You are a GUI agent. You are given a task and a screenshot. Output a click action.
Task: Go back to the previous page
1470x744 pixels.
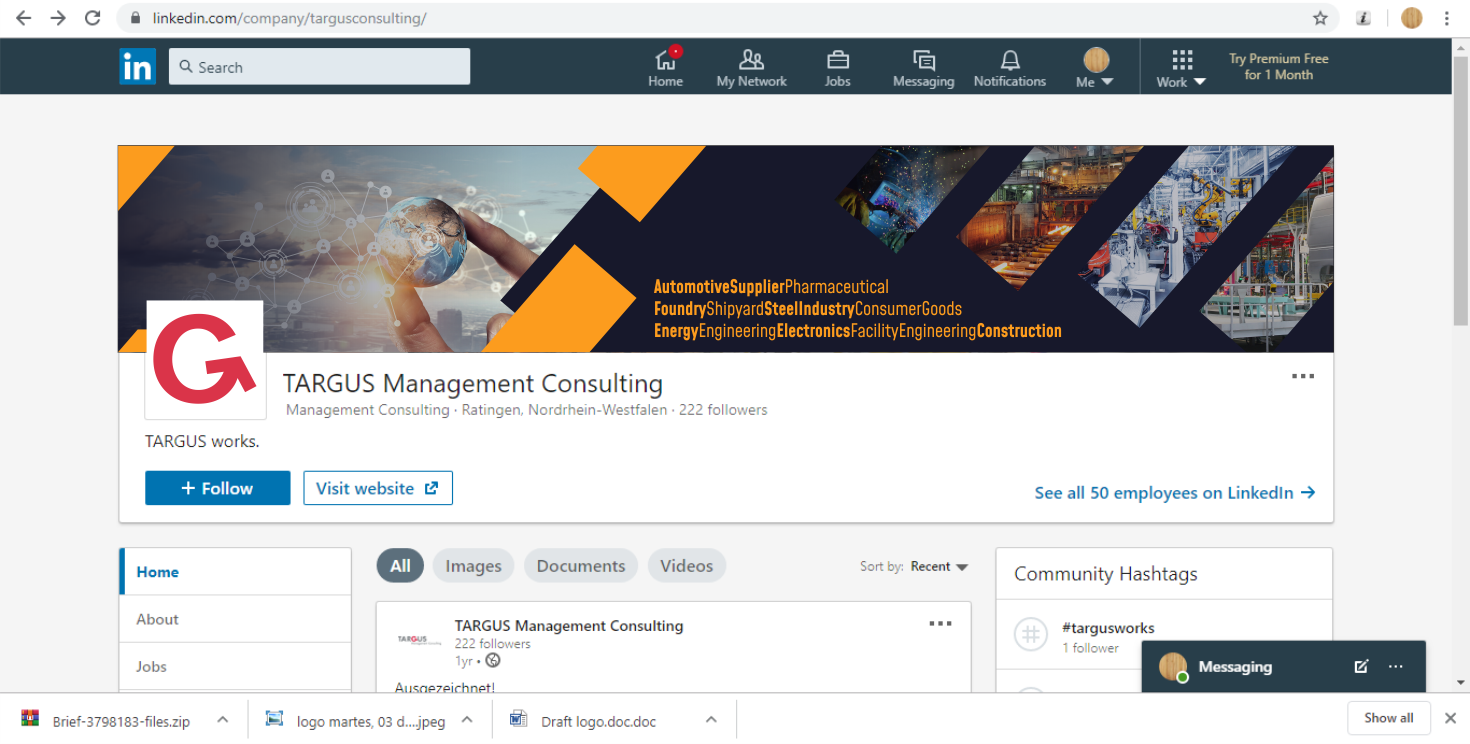click(x=24, y=18)
